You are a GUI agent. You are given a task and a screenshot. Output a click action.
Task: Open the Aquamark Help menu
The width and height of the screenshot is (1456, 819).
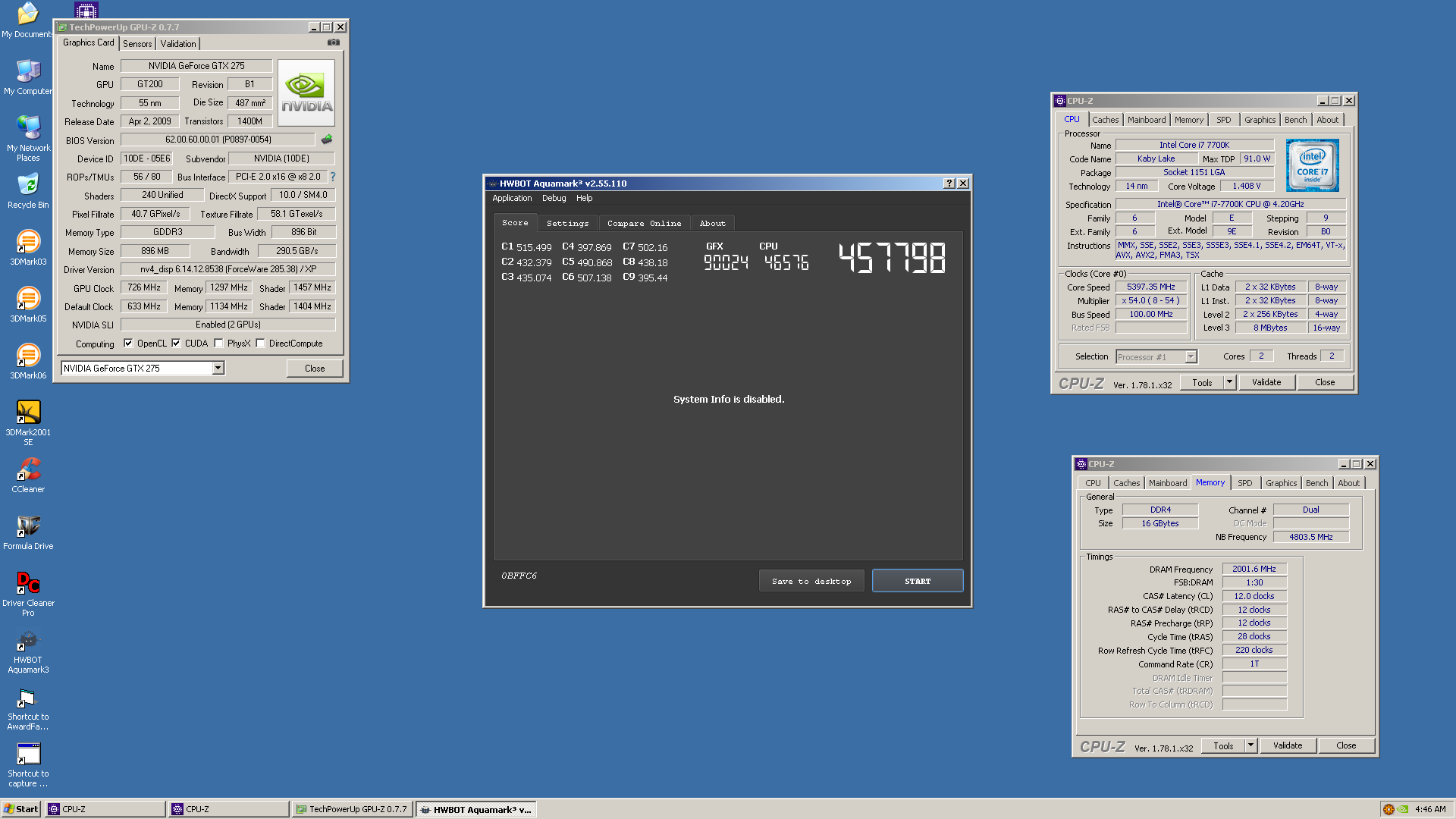(584, 199)
